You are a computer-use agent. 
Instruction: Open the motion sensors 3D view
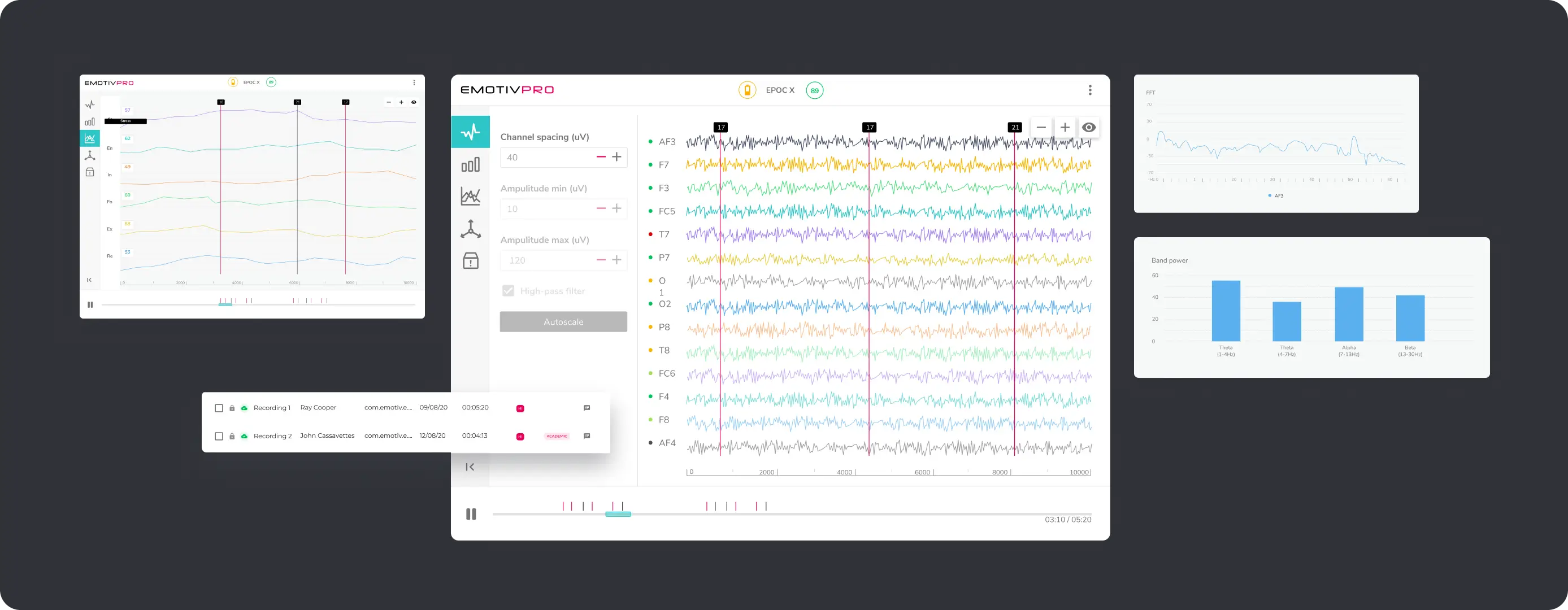tap(471, 229)
